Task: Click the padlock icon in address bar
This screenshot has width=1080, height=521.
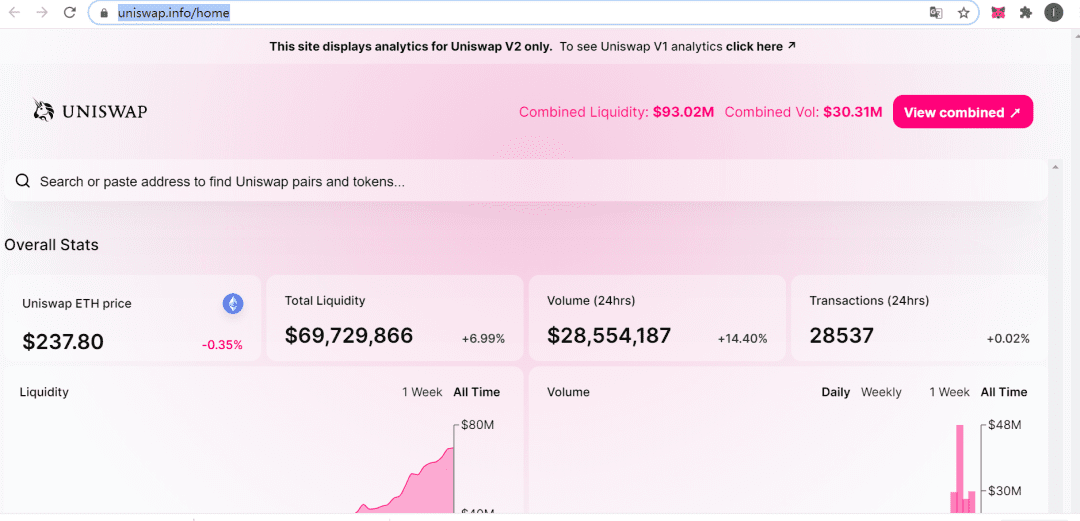Action: click(x=105, y=12)
